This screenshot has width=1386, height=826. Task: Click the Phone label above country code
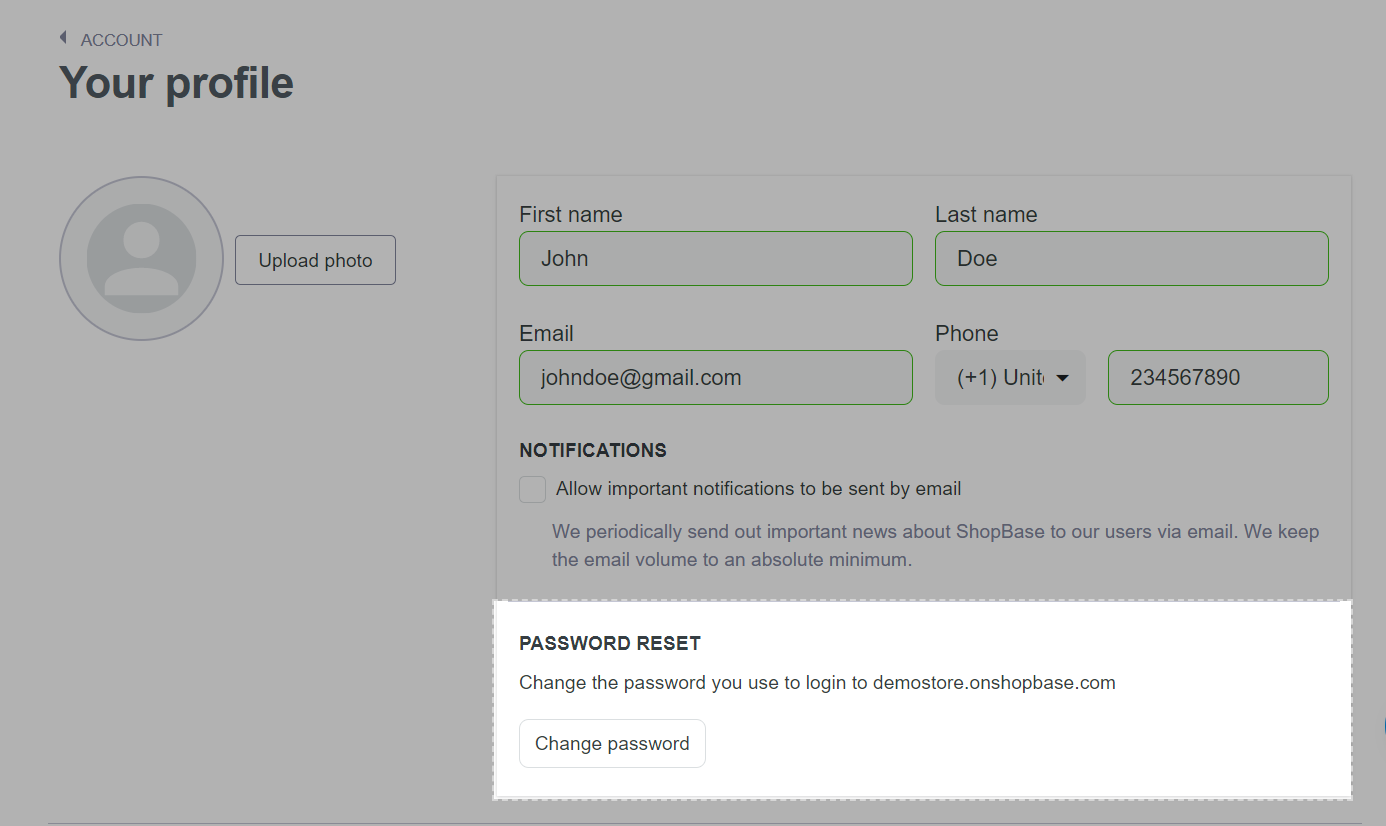[x=966, y=333]
